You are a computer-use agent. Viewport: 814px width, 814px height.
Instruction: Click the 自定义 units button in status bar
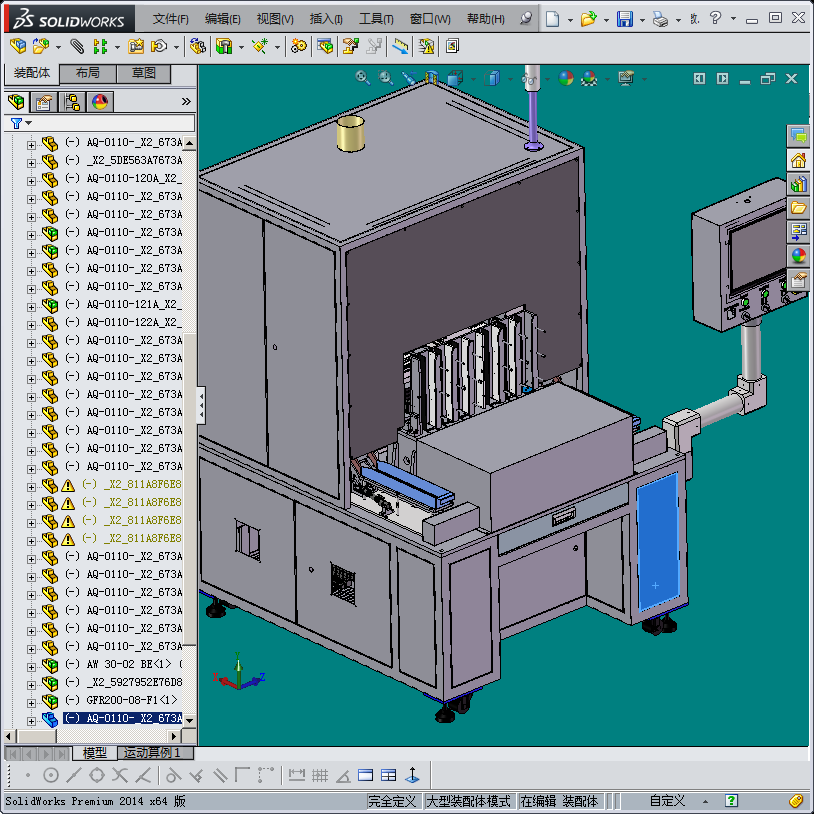(667, 801)
